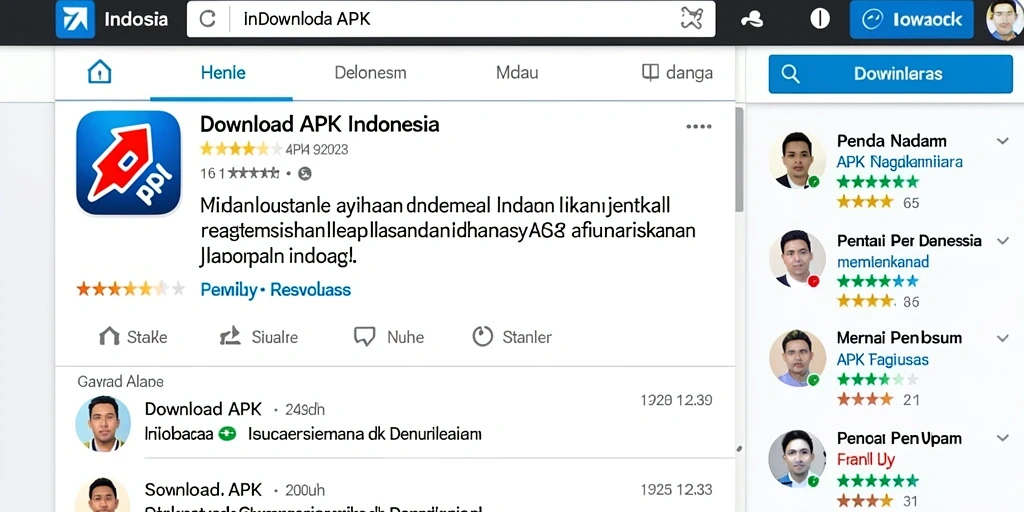Click the search magnifier icon in Dowinleras button
This screenshot has height=512, width=1024.
click(x=790, y=74)
